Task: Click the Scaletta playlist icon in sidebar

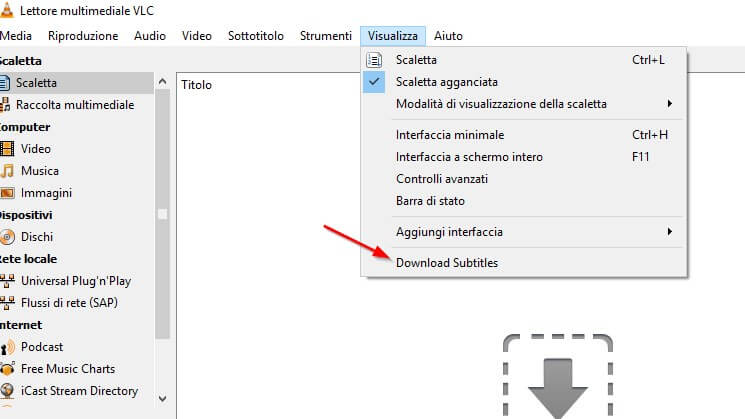Action: click(4, 83)
